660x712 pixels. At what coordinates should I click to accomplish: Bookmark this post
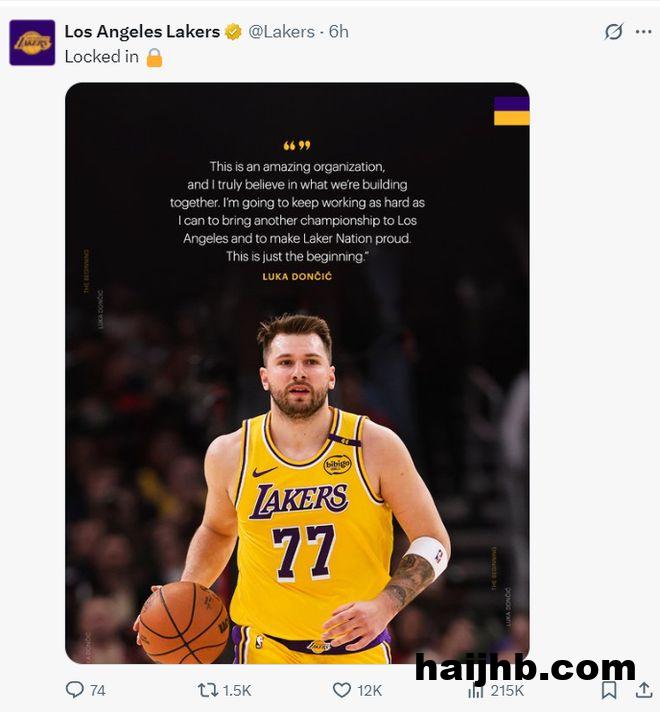coord(609,690)
